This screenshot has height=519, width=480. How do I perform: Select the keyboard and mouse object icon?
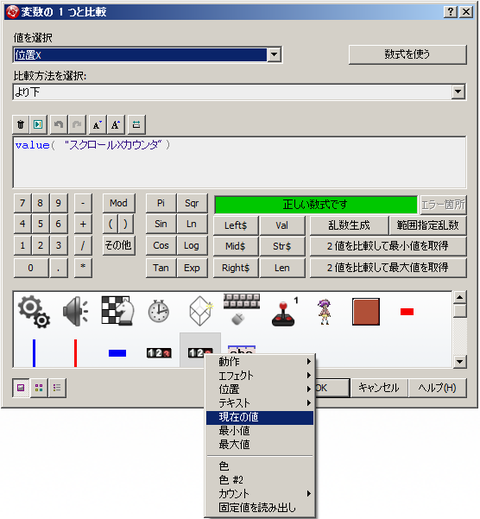tap(242, 309)
